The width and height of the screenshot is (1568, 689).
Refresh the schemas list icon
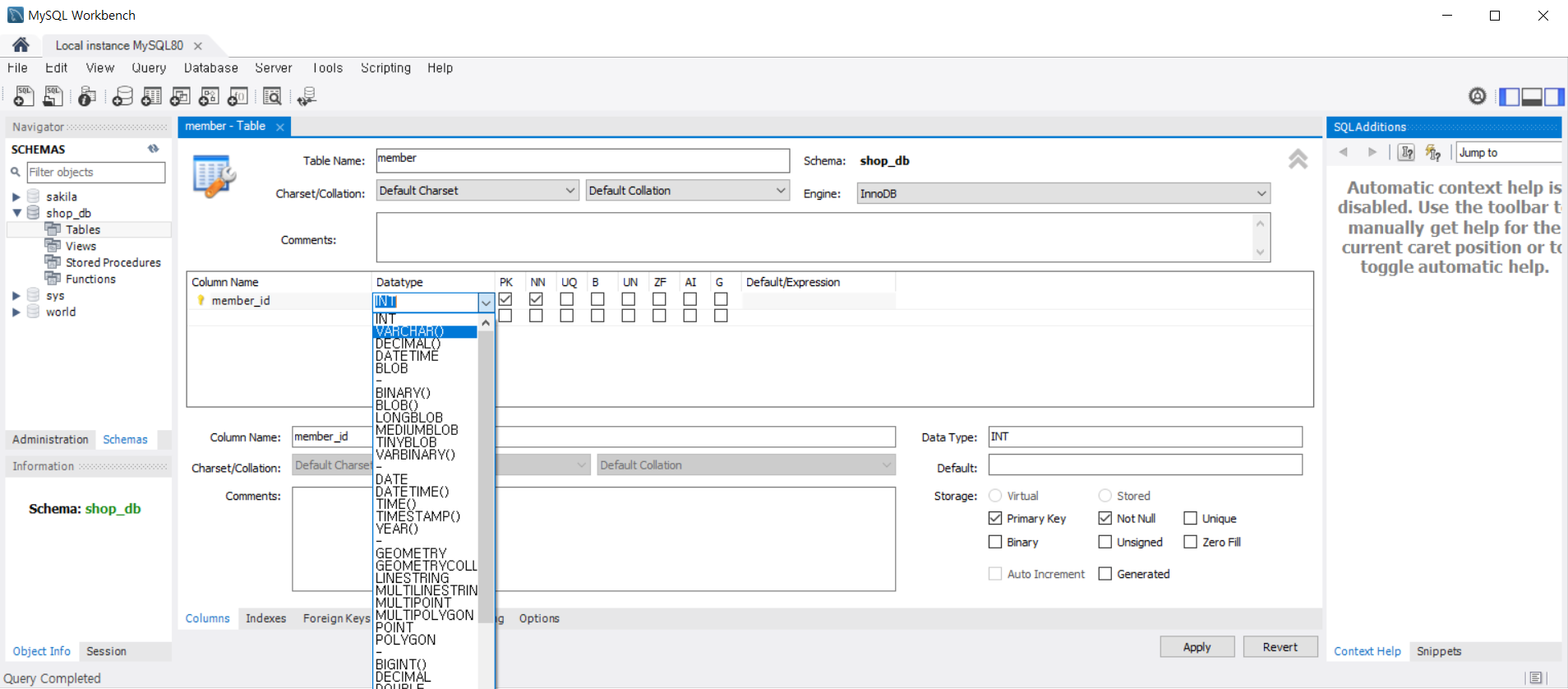click(x=153, y=149)
